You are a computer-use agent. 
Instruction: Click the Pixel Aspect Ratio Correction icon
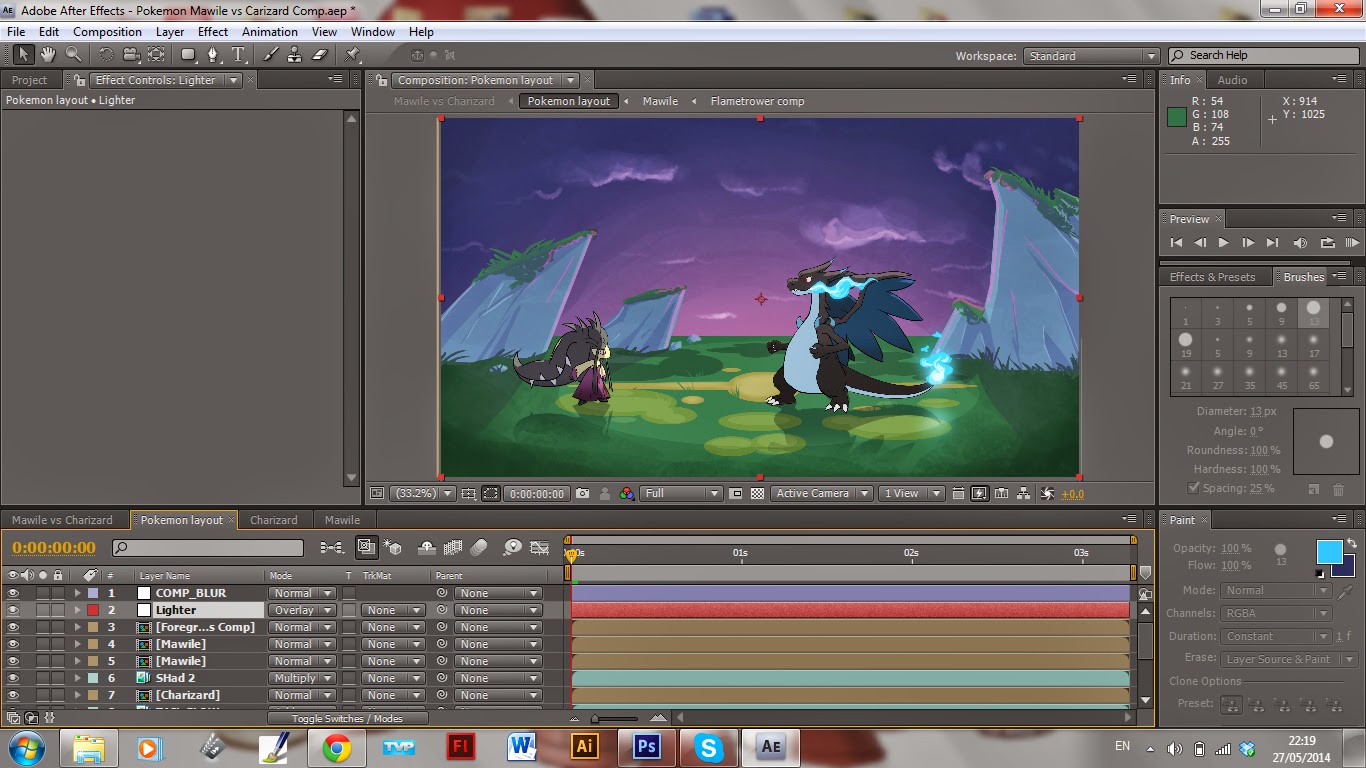click(959, 493)
